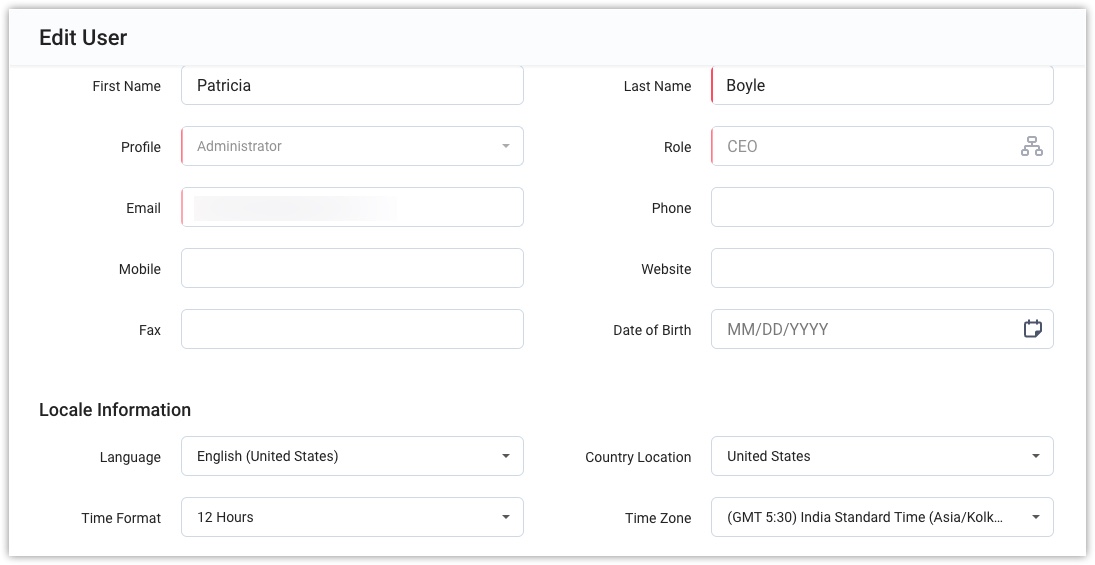This screenshot has height=565, width=1095.
Task: Open the Time Format dropdown
Action: pyautogui.click(x=352, y=518)
